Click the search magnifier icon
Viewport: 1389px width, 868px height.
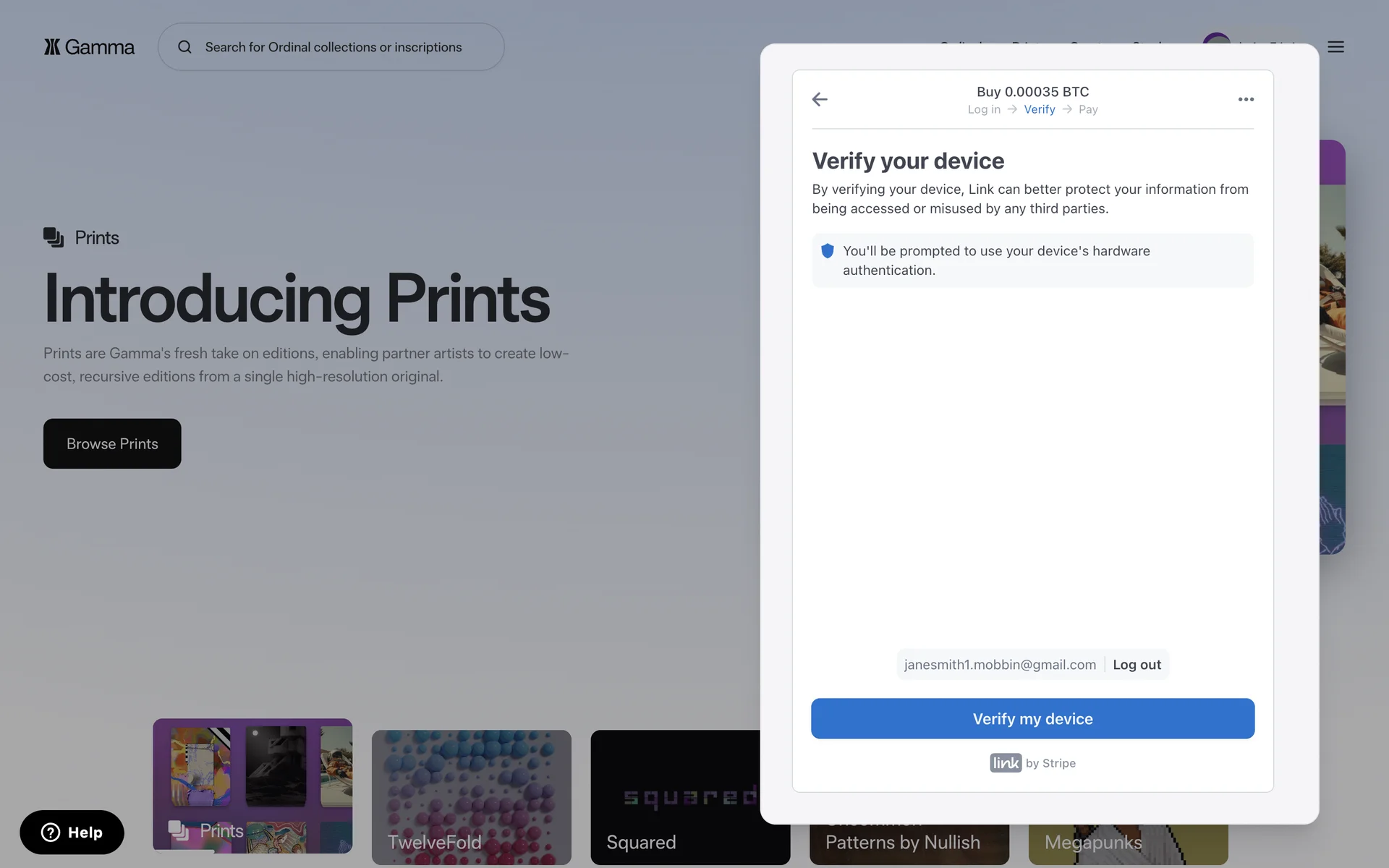pyautogui.click(x=185, y=47)
